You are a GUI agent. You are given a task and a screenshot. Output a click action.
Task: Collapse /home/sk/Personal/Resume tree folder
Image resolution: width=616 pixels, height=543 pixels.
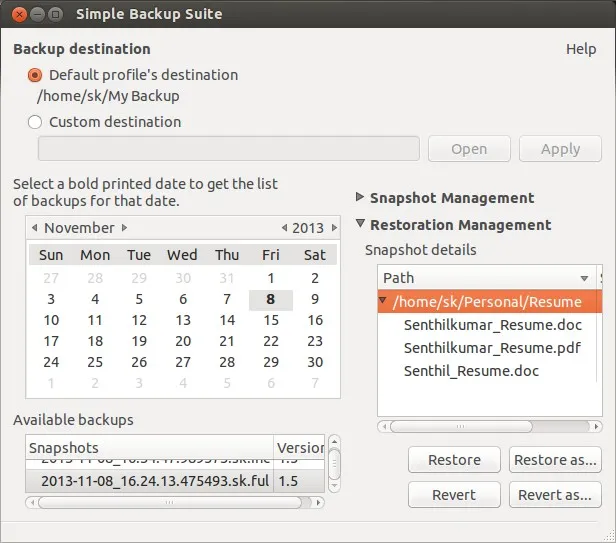[384, 301]
